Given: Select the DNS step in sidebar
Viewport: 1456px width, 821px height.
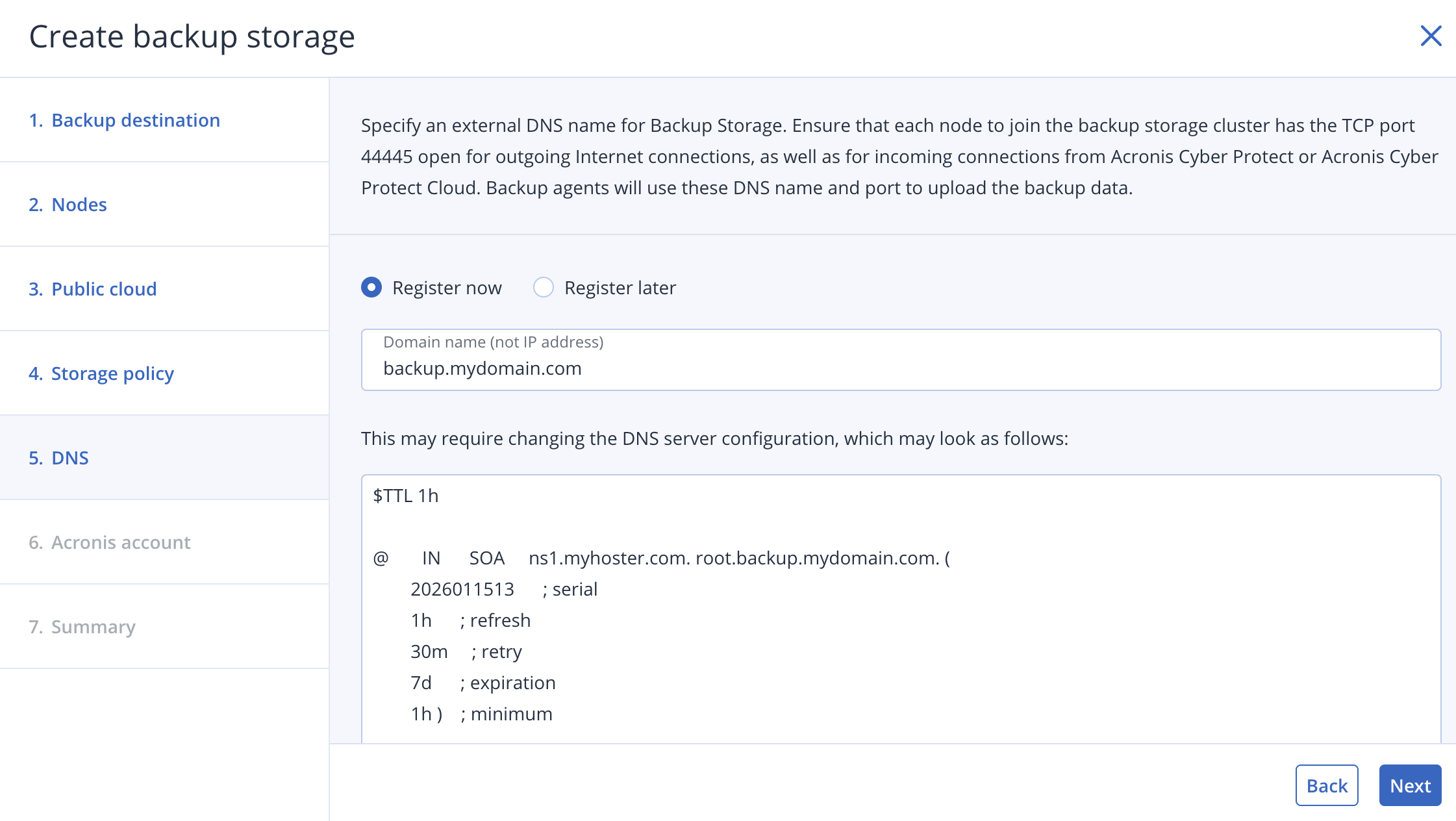Looking at the screenshot, I should pos(69,458).
